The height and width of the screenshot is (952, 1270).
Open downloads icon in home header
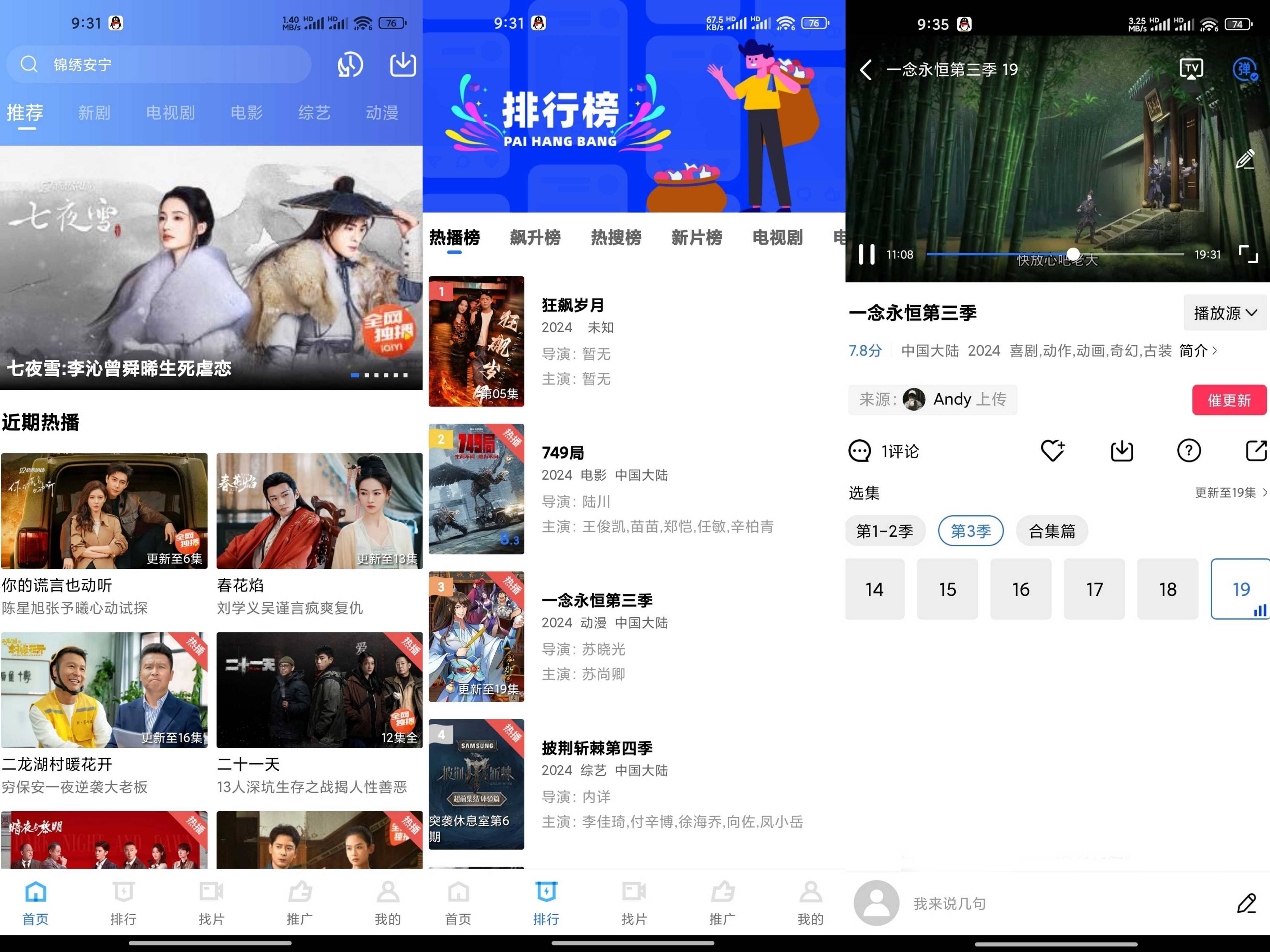point(403,64)
